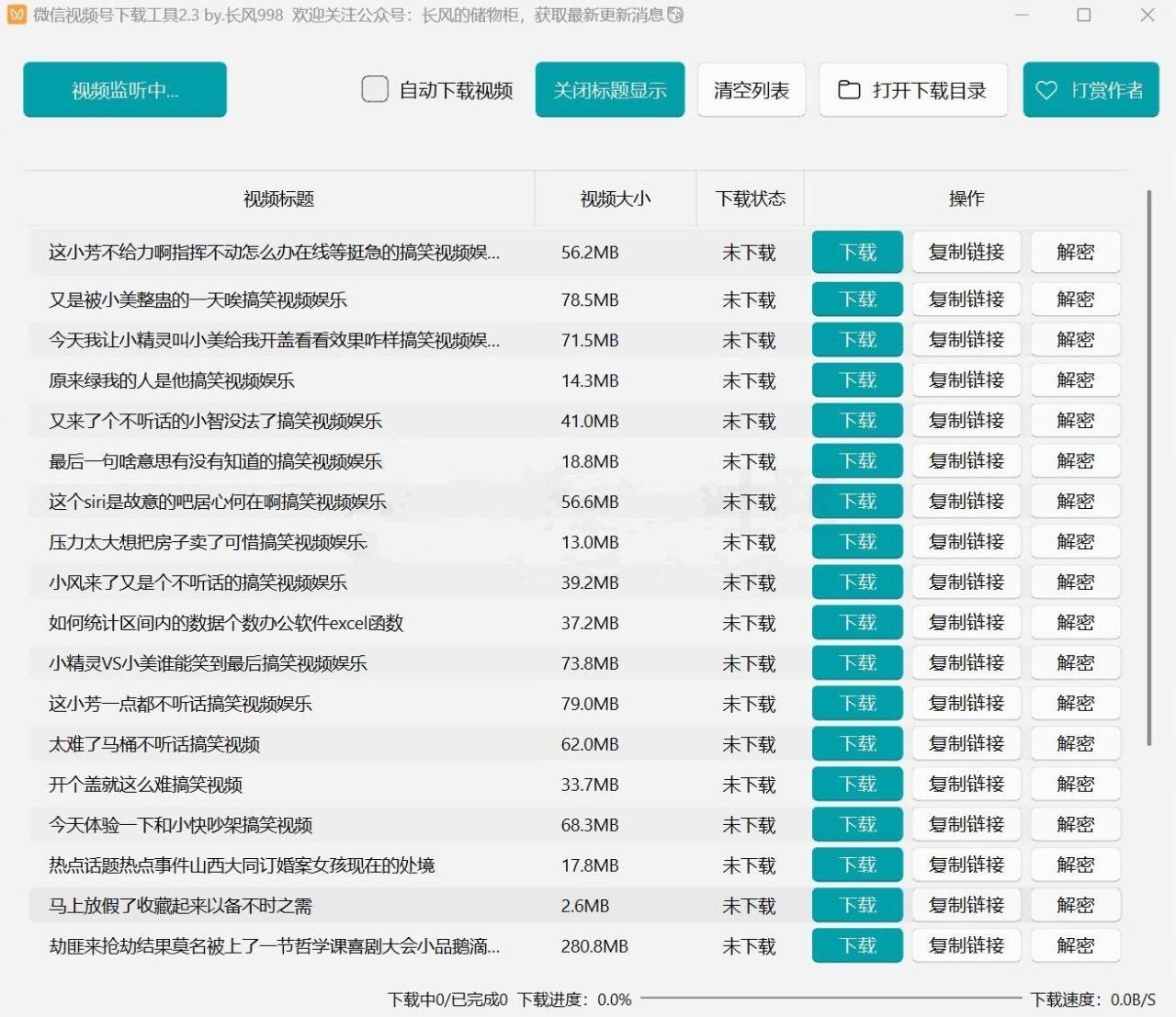The width and height of the screenshot is (1176, 1017).
Task: Tip the author via 打赏作者
Action: pos(1091,89)
